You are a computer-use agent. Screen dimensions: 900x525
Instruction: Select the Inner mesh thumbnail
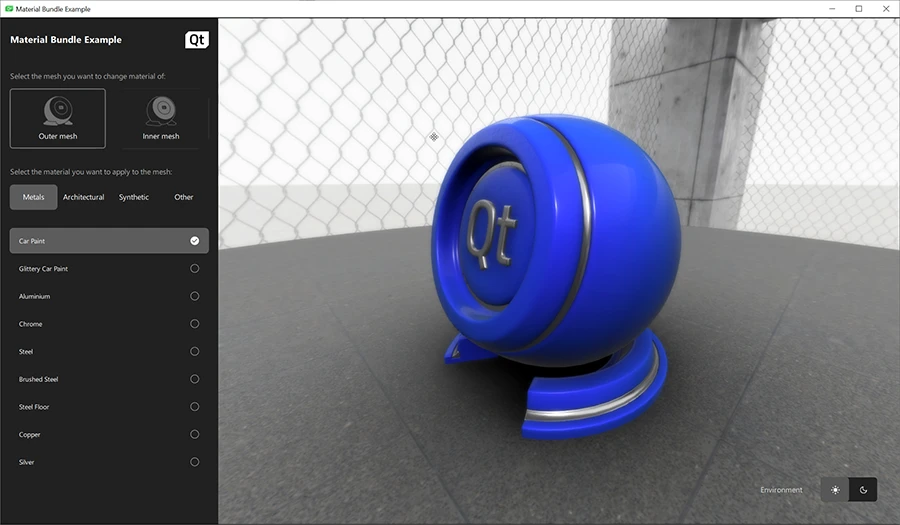tap(161, 118)
